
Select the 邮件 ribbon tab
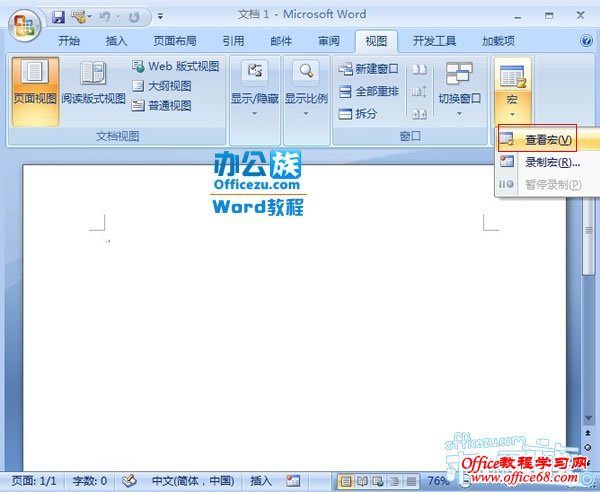tap(281, 41)
